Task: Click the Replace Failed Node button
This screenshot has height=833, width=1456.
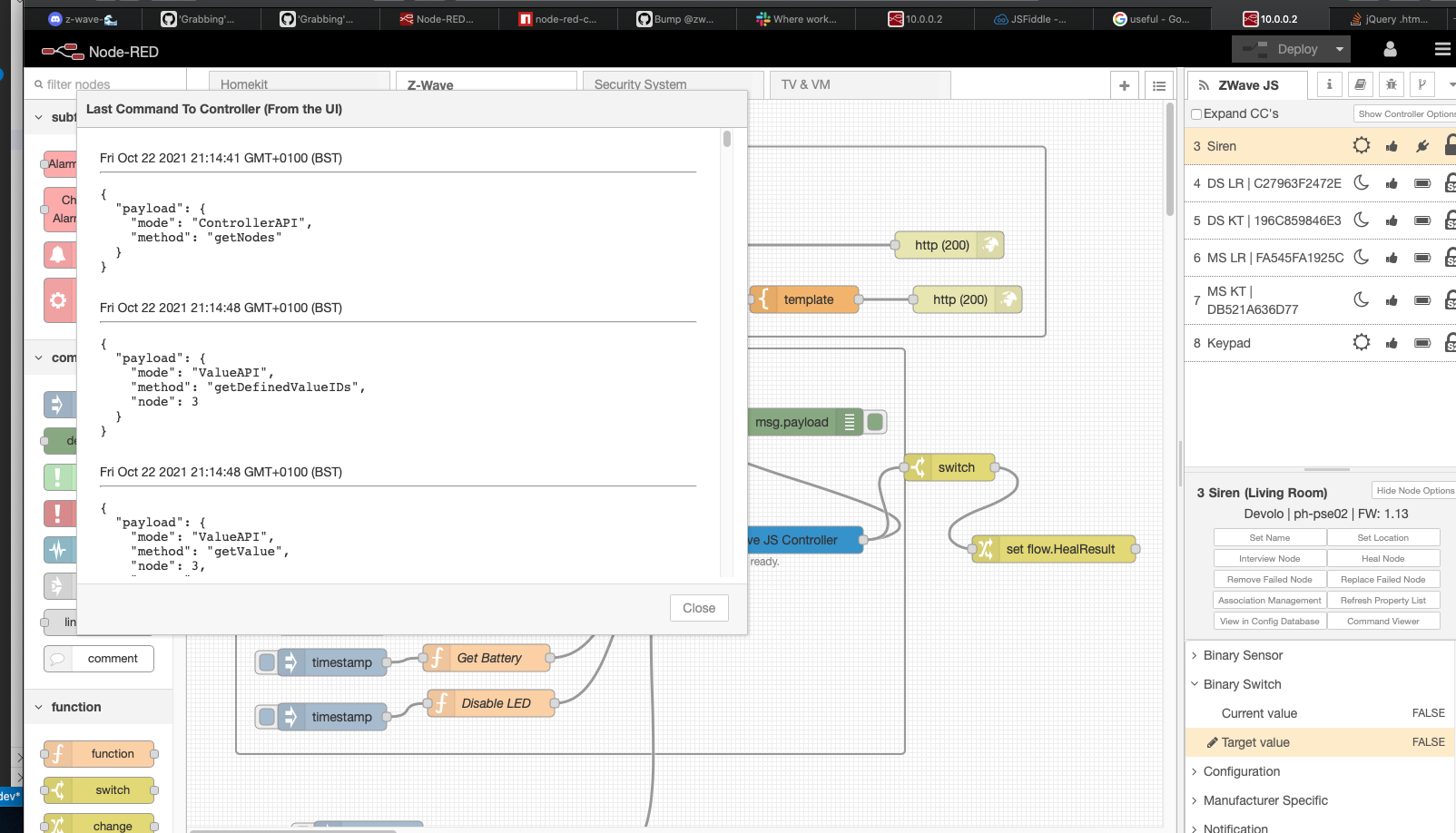Action: click(1382, 579)
